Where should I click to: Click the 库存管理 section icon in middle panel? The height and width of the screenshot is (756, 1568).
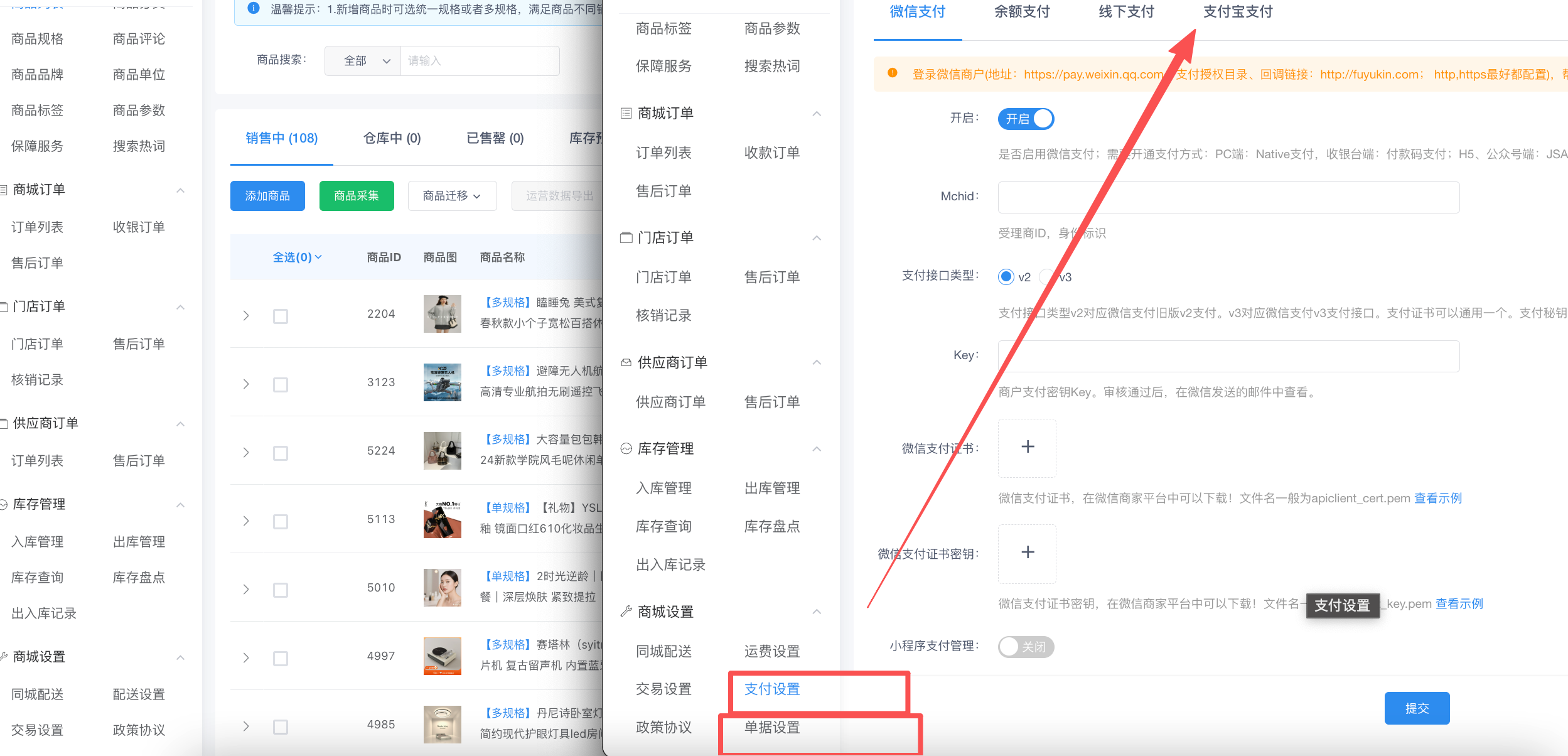pyautogui.click(x=626, y=448)
